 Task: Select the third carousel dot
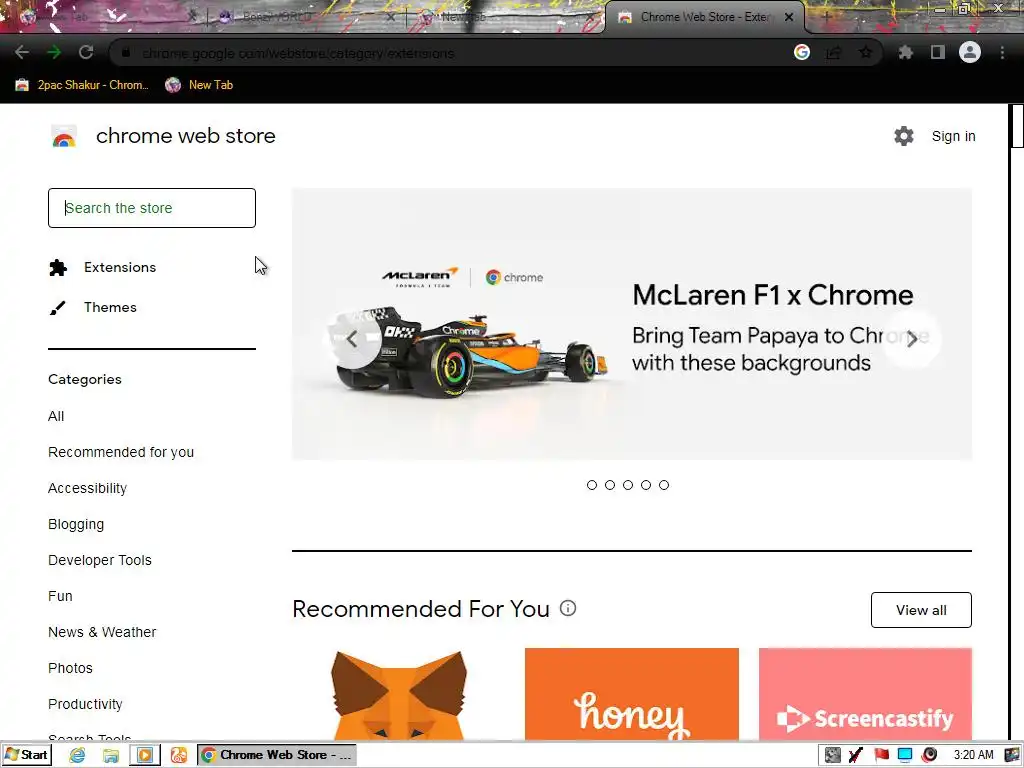628,485
